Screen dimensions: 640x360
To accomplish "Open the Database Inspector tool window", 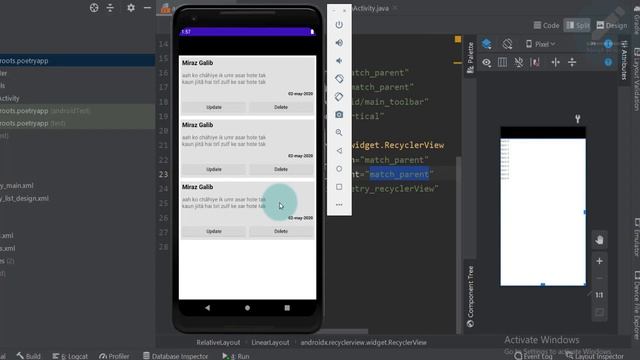I will click(x=175, y=356).
